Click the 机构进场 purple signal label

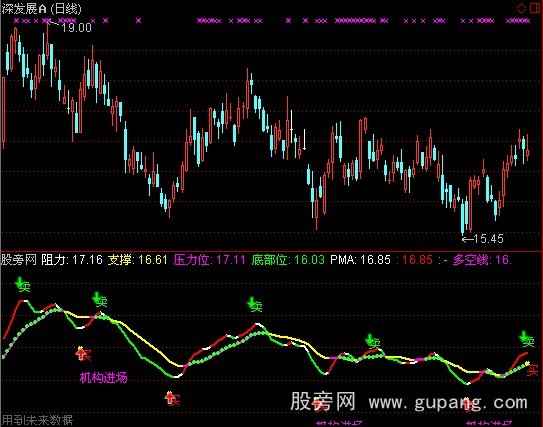coord(104,377)
